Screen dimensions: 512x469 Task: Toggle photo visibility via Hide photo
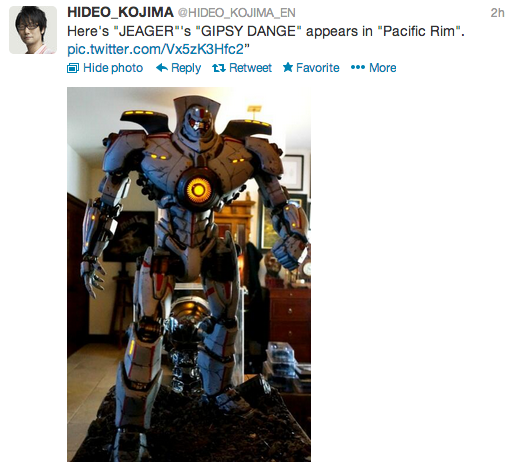tap(113, 68)
